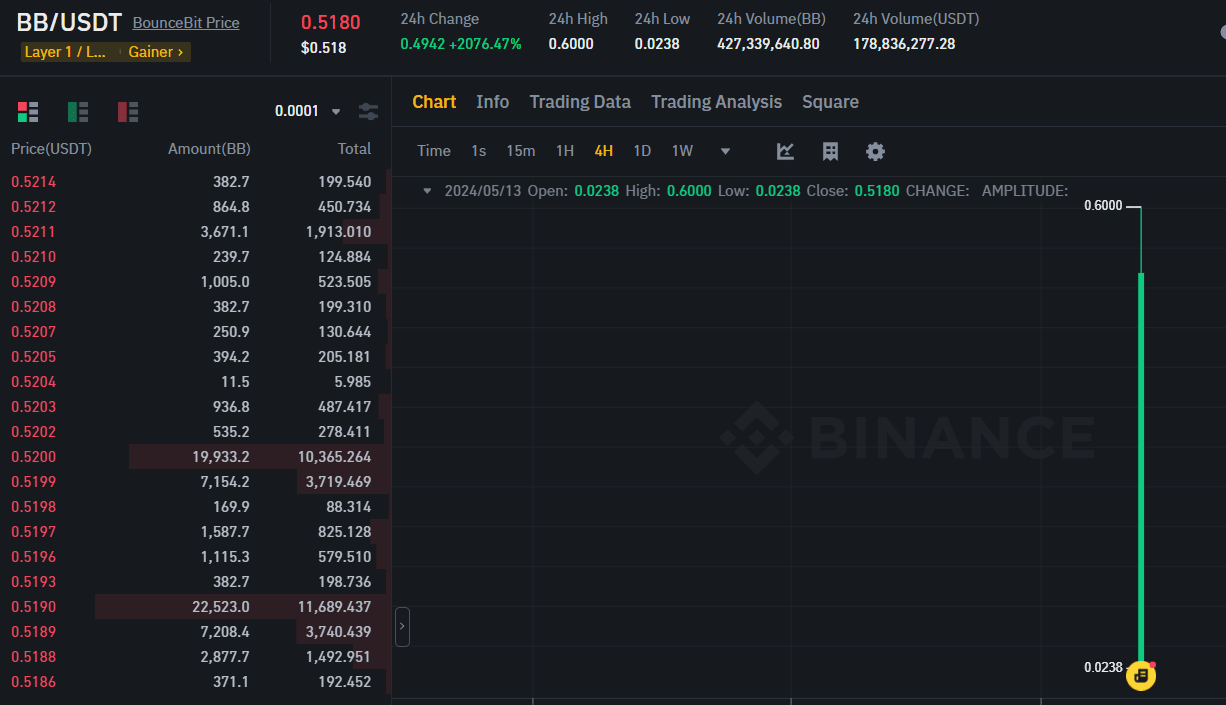The image size is (1226, 705).
Task: Switch order book to combined buy/sell view
Action: pos(28,112)
